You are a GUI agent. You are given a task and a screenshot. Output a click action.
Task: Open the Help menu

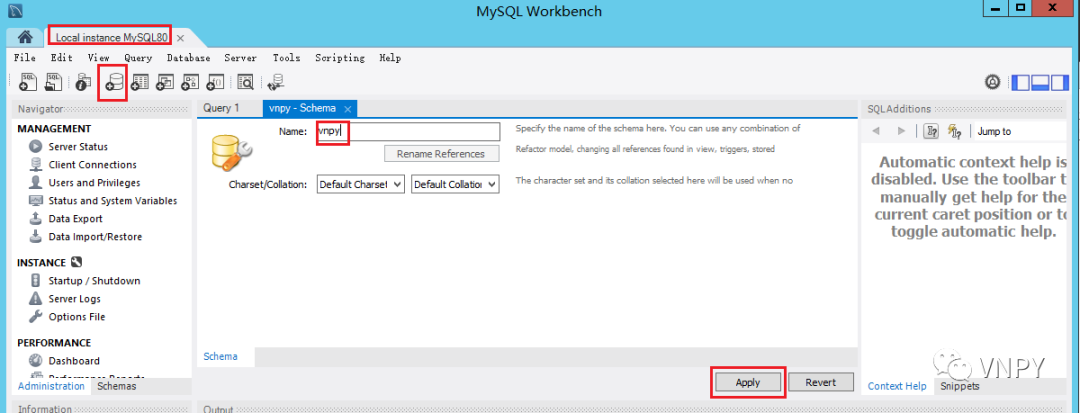click(x=390, y=58)
